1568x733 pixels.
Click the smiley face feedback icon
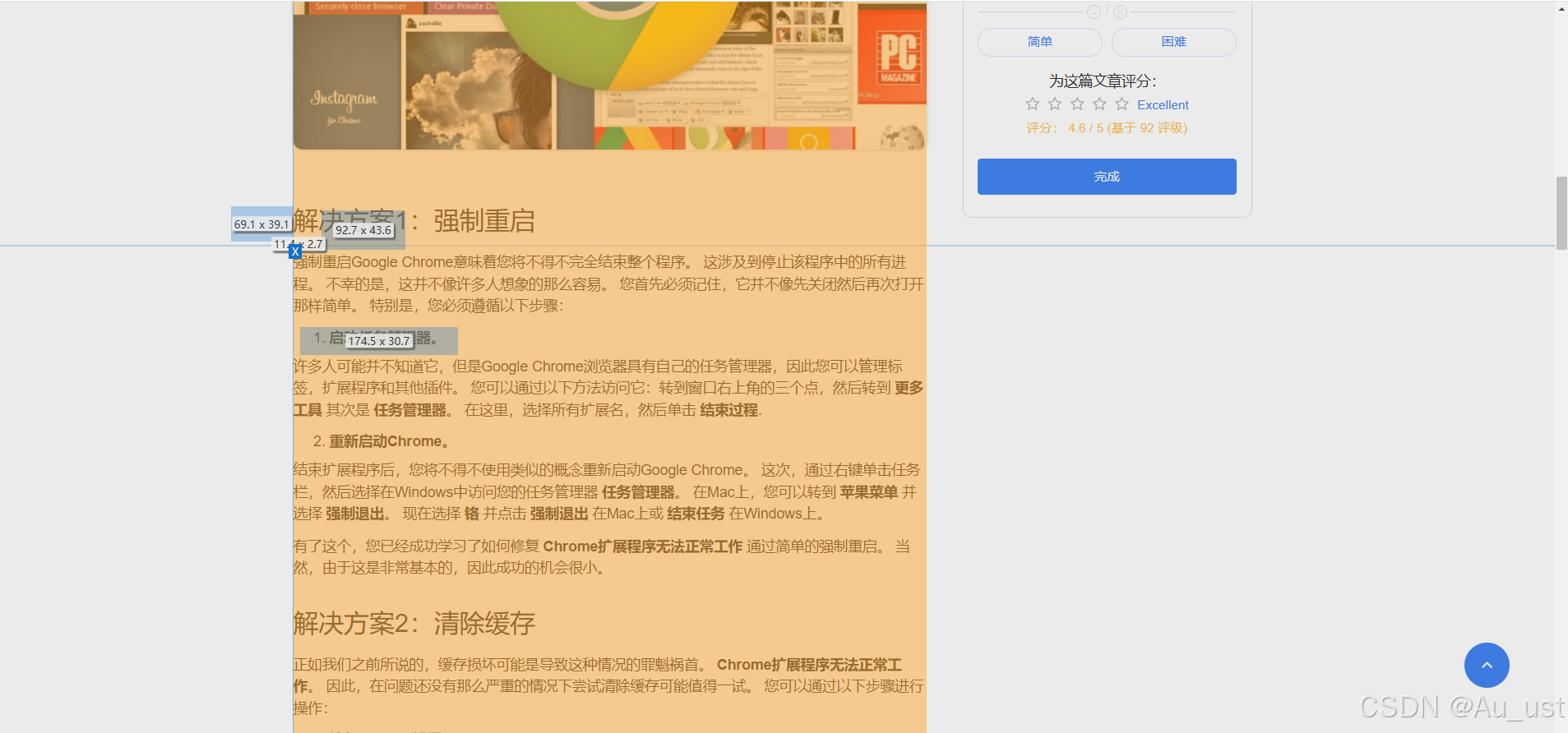pyautogui.click(x=1094, y=12)
